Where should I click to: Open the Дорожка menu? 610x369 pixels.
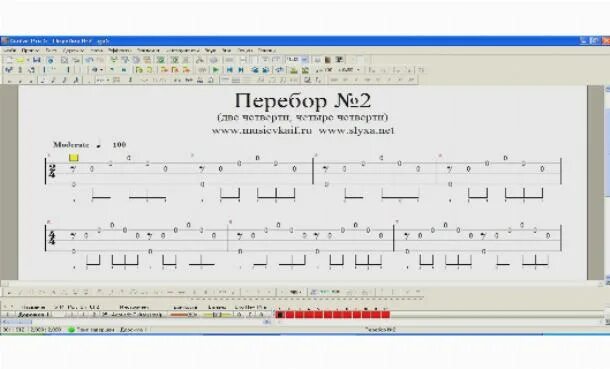tap(73, 50)
